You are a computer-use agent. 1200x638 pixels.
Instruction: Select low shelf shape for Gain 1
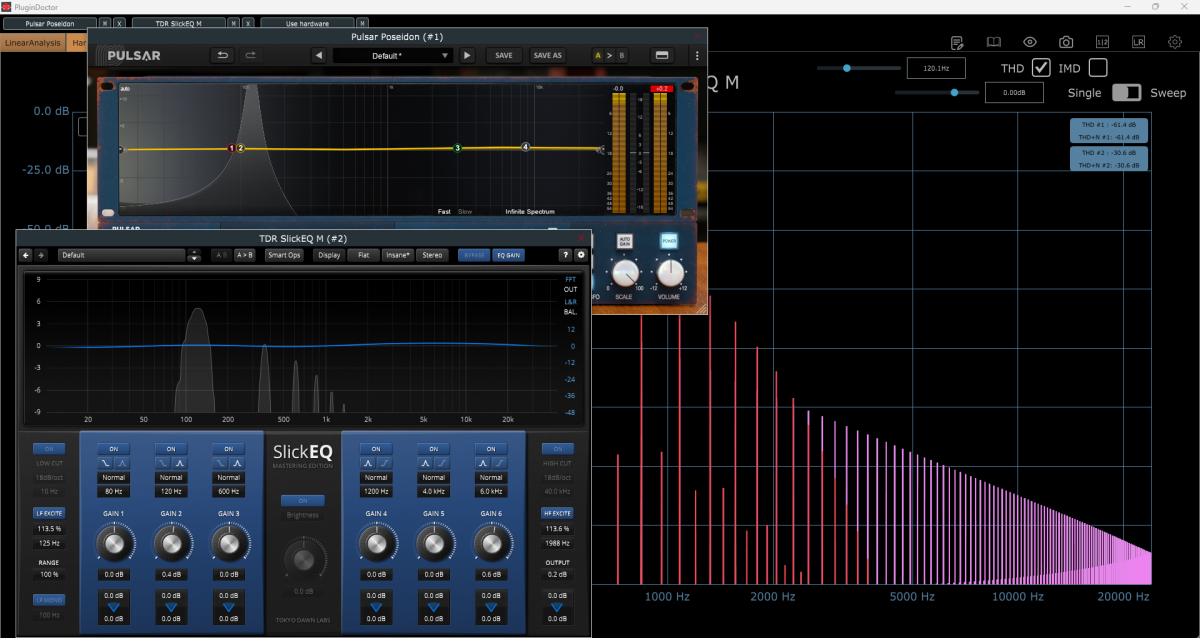click(105, 463)
